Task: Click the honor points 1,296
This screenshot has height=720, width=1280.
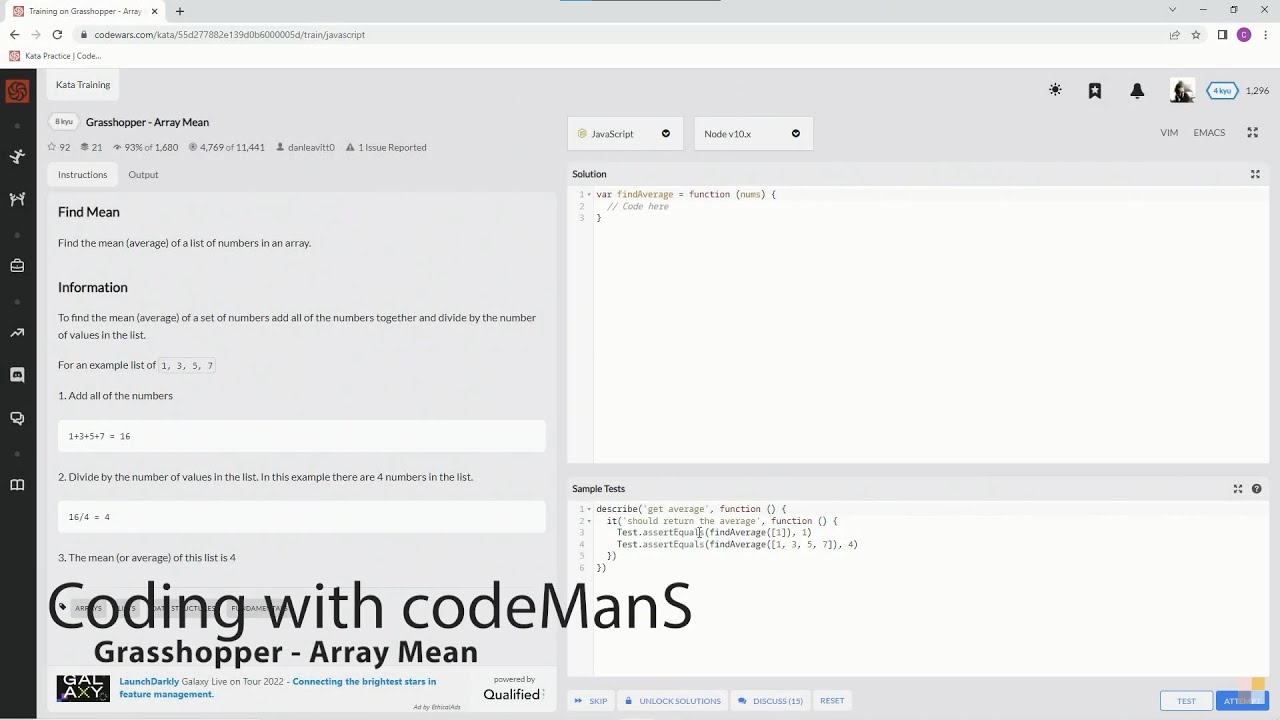Action: click(1257, 91)
